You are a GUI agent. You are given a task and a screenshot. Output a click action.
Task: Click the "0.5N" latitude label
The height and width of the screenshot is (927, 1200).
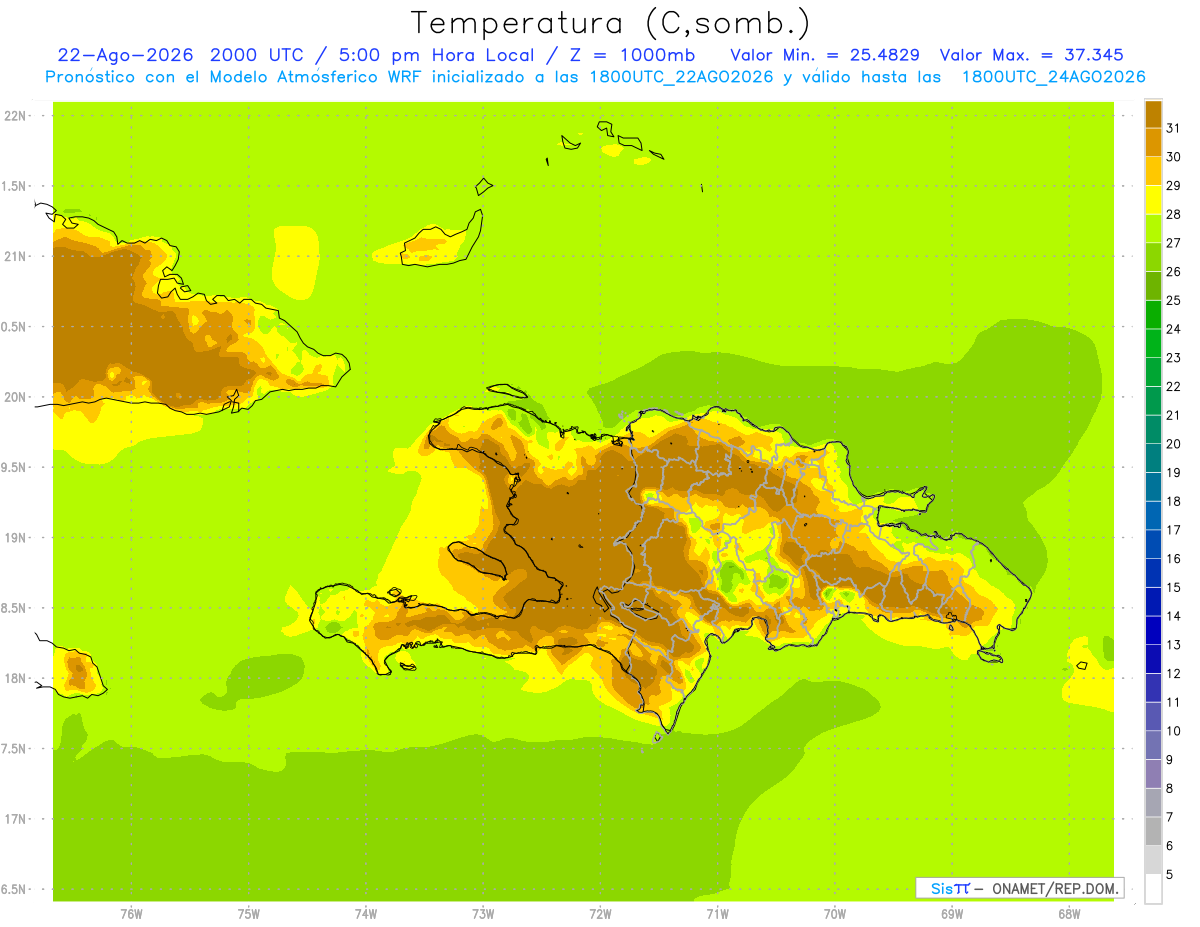[15, 327]
